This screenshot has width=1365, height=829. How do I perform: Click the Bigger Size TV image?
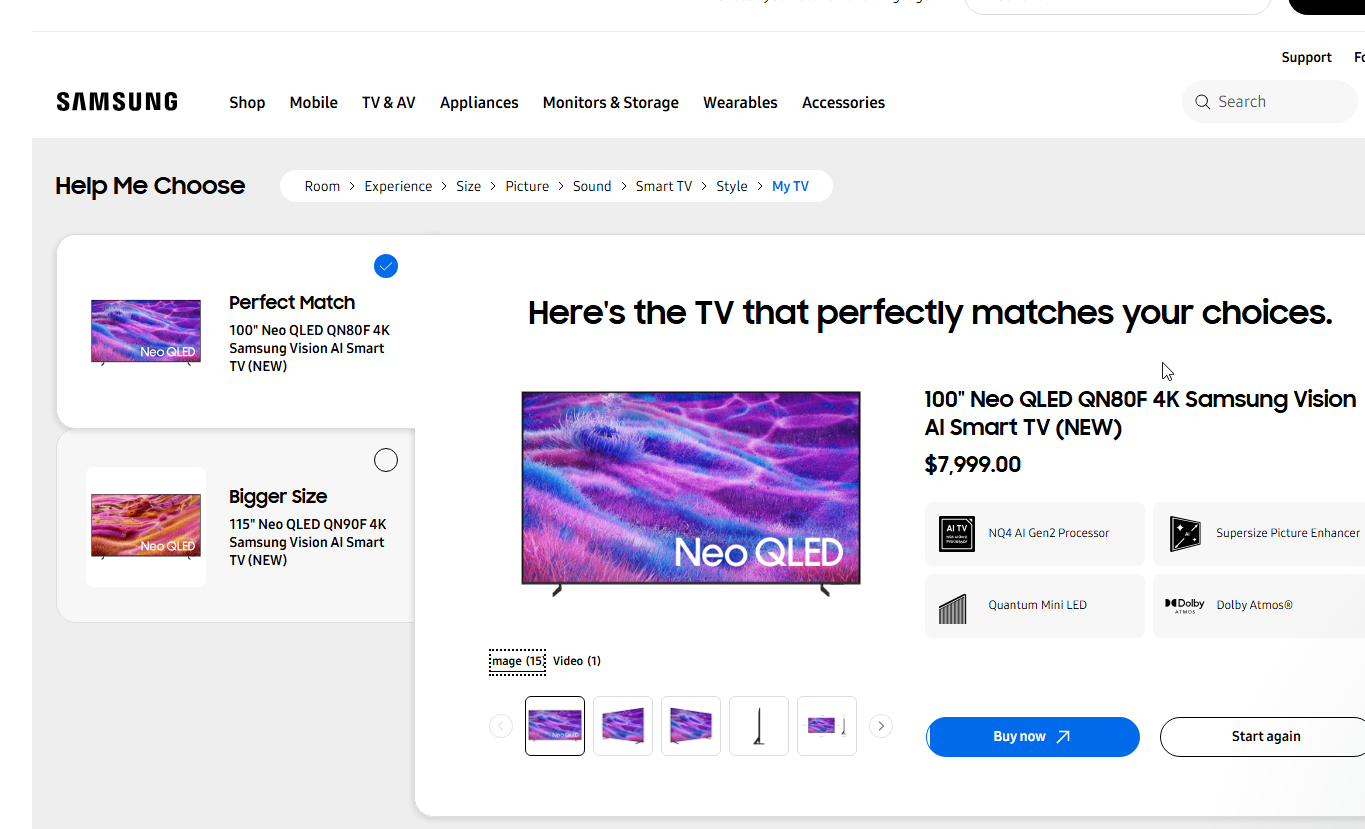[146, 526]
